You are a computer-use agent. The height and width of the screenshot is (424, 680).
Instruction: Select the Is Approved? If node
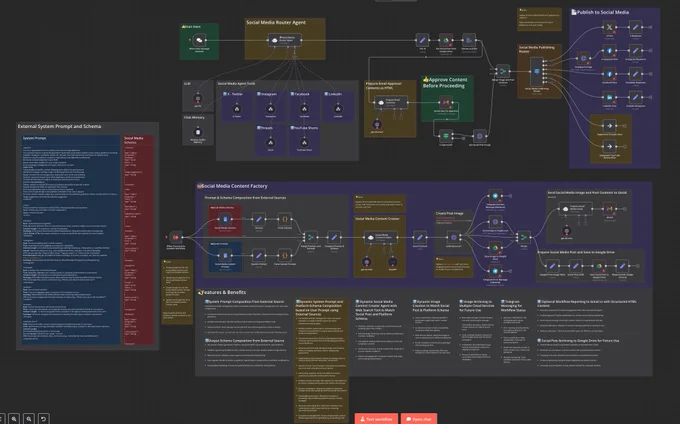pyautogui.click(x=445, y=136)
